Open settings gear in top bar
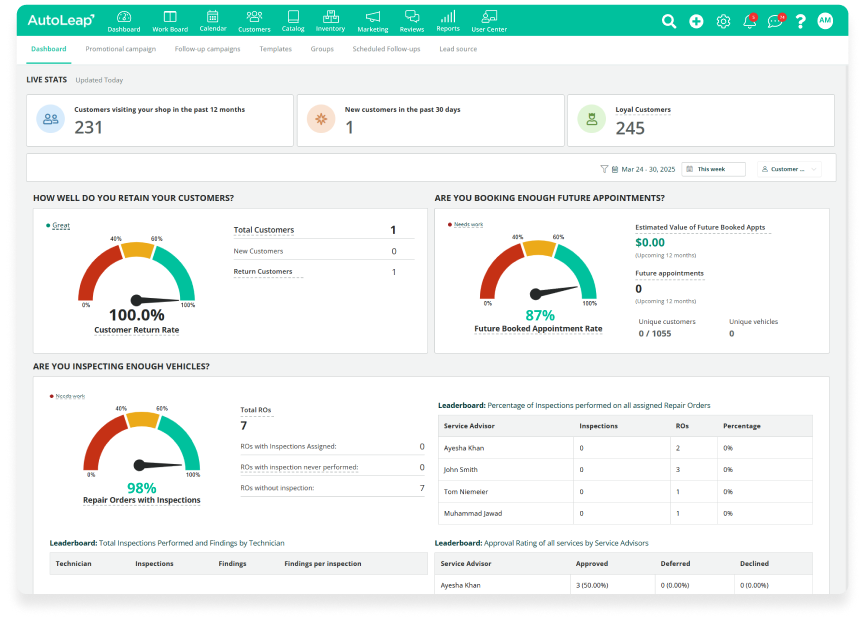This screenshot has width=864, height=620. (723, 21)
